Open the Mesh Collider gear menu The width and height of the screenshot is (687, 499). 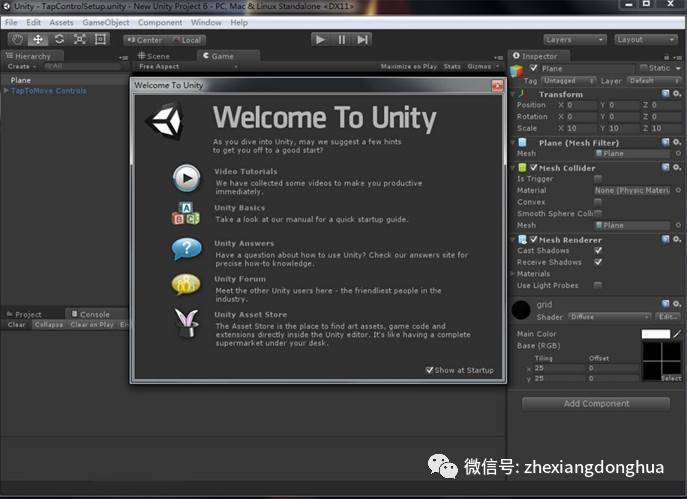click(677, 167)
